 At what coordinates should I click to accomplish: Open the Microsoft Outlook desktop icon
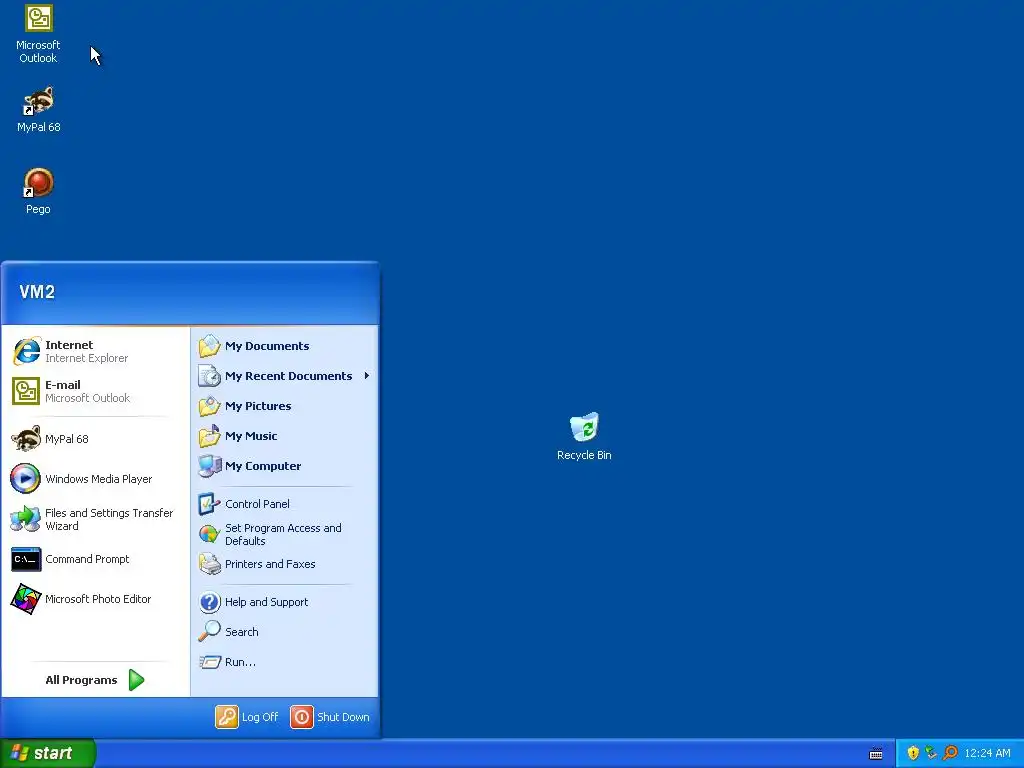(39, 33)
